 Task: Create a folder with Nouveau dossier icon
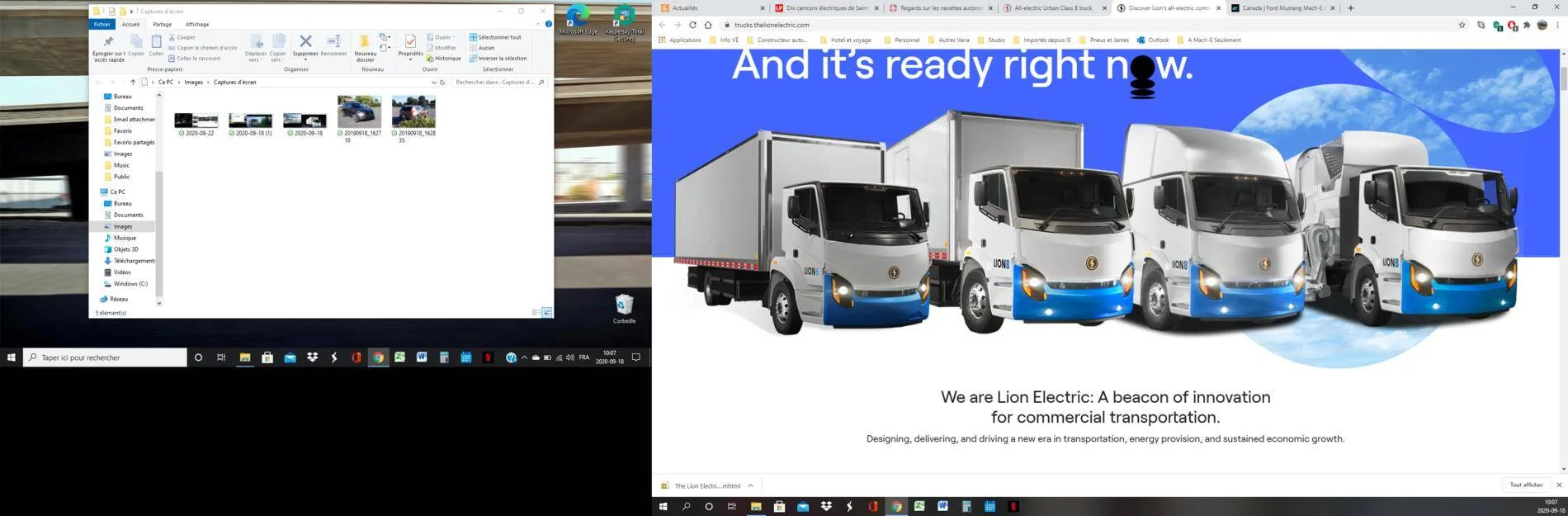tap(364, 41)
